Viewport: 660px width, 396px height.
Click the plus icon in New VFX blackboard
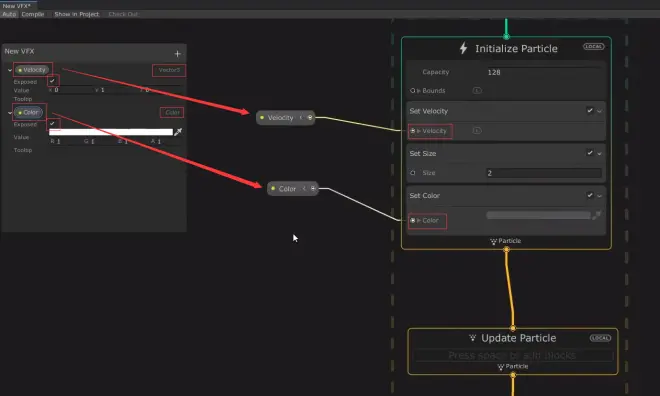177,54
